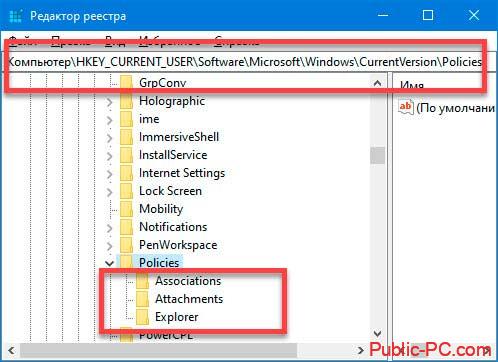The height and width of the screenshot is (362, 498).
Task: Select the Internet Settings key label
Action: pos(182,173)
